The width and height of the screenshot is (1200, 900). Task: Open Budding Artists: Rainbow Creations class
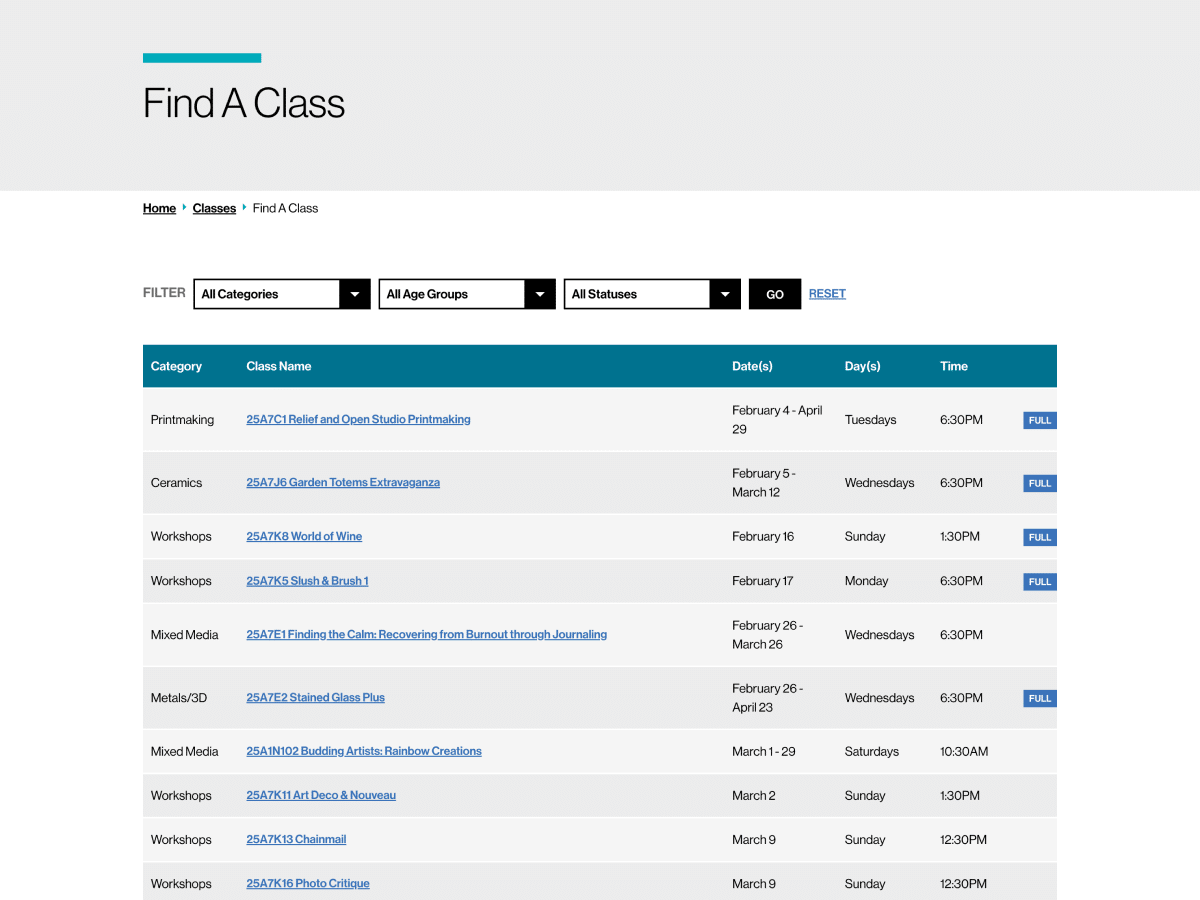pos(364,752)
